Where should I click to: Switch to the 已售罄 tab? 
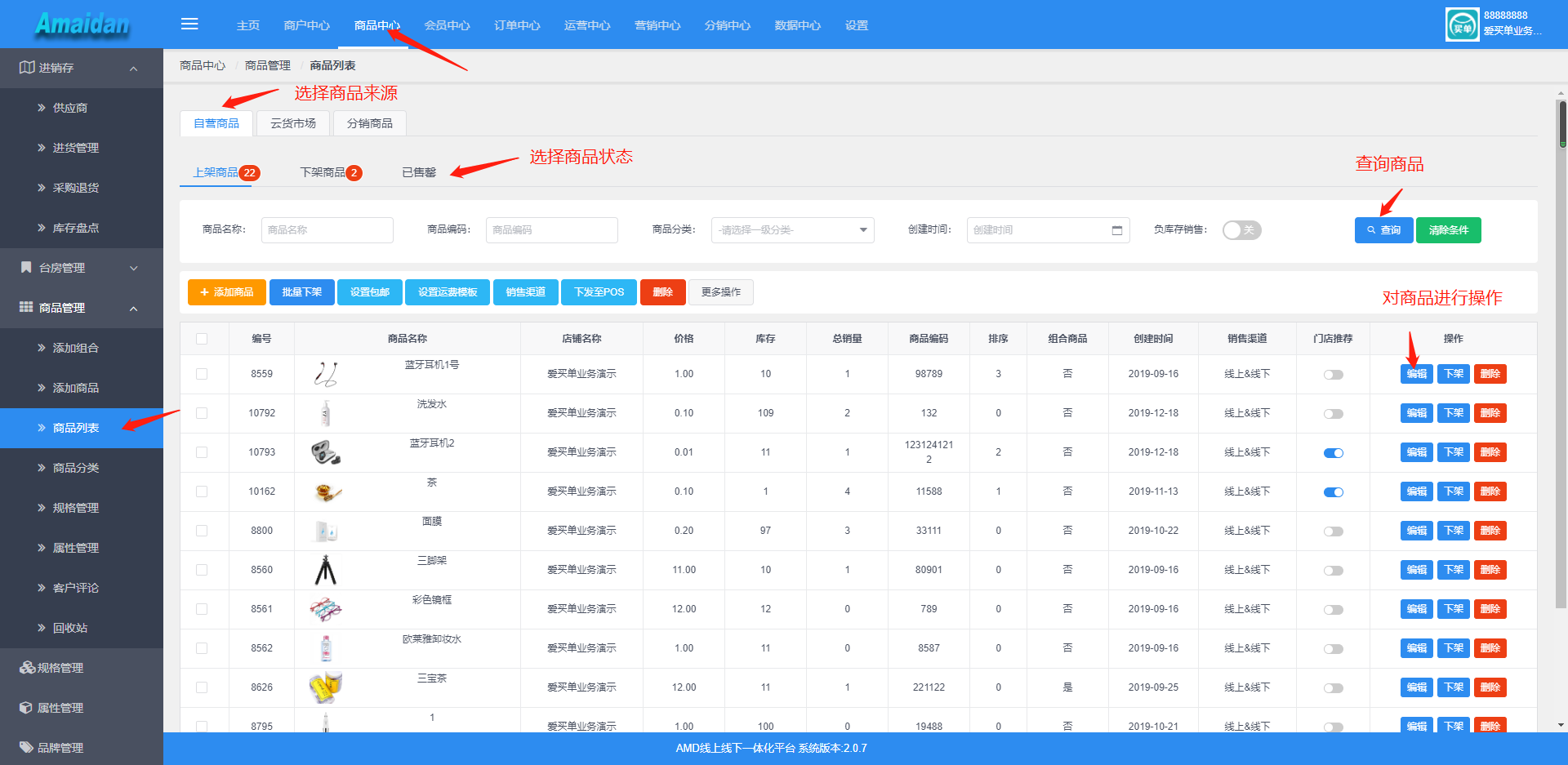pos(419,172)
